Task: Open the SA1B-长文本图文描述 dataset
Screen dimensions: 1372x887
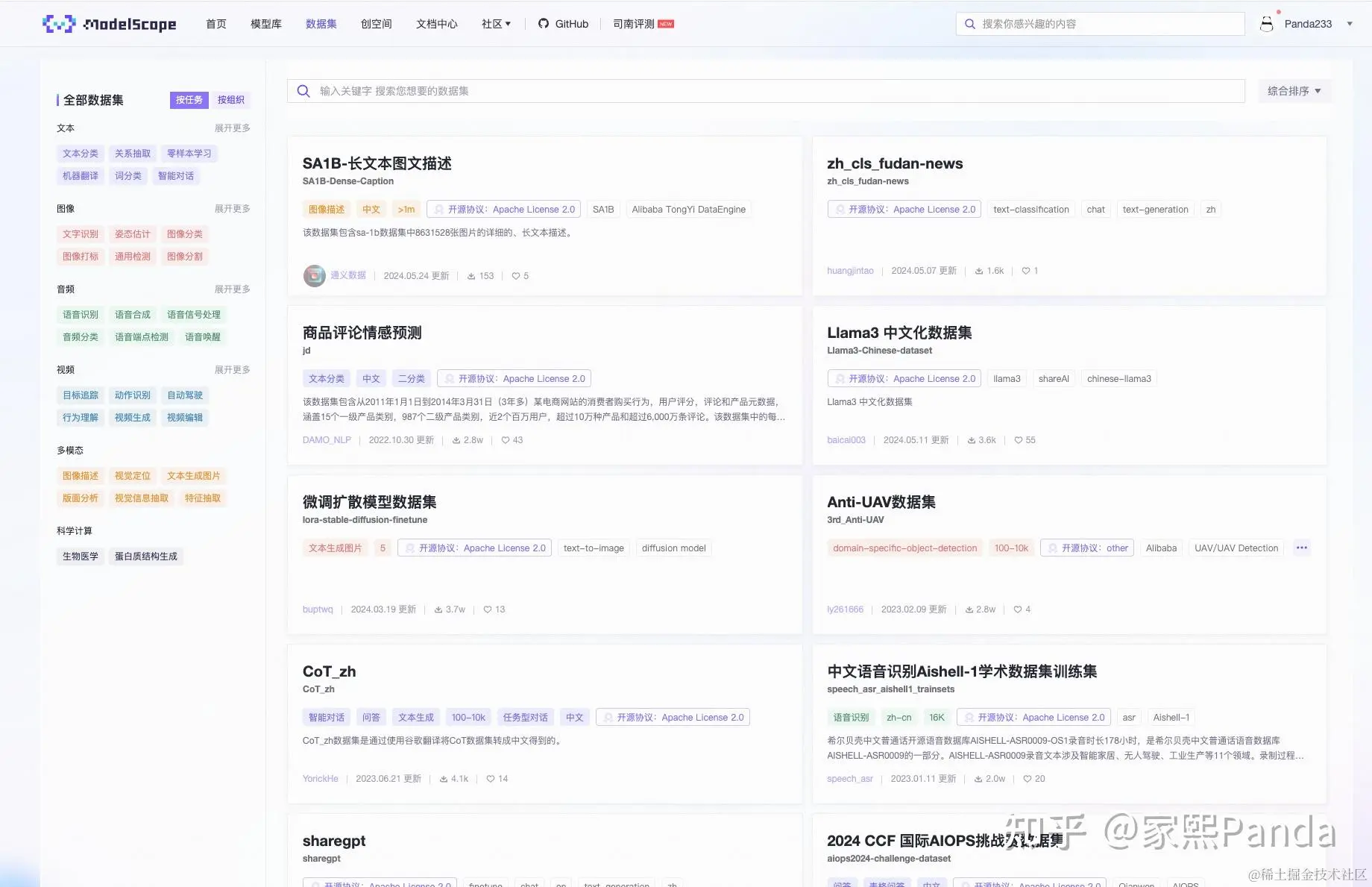Action: [377, 163]
